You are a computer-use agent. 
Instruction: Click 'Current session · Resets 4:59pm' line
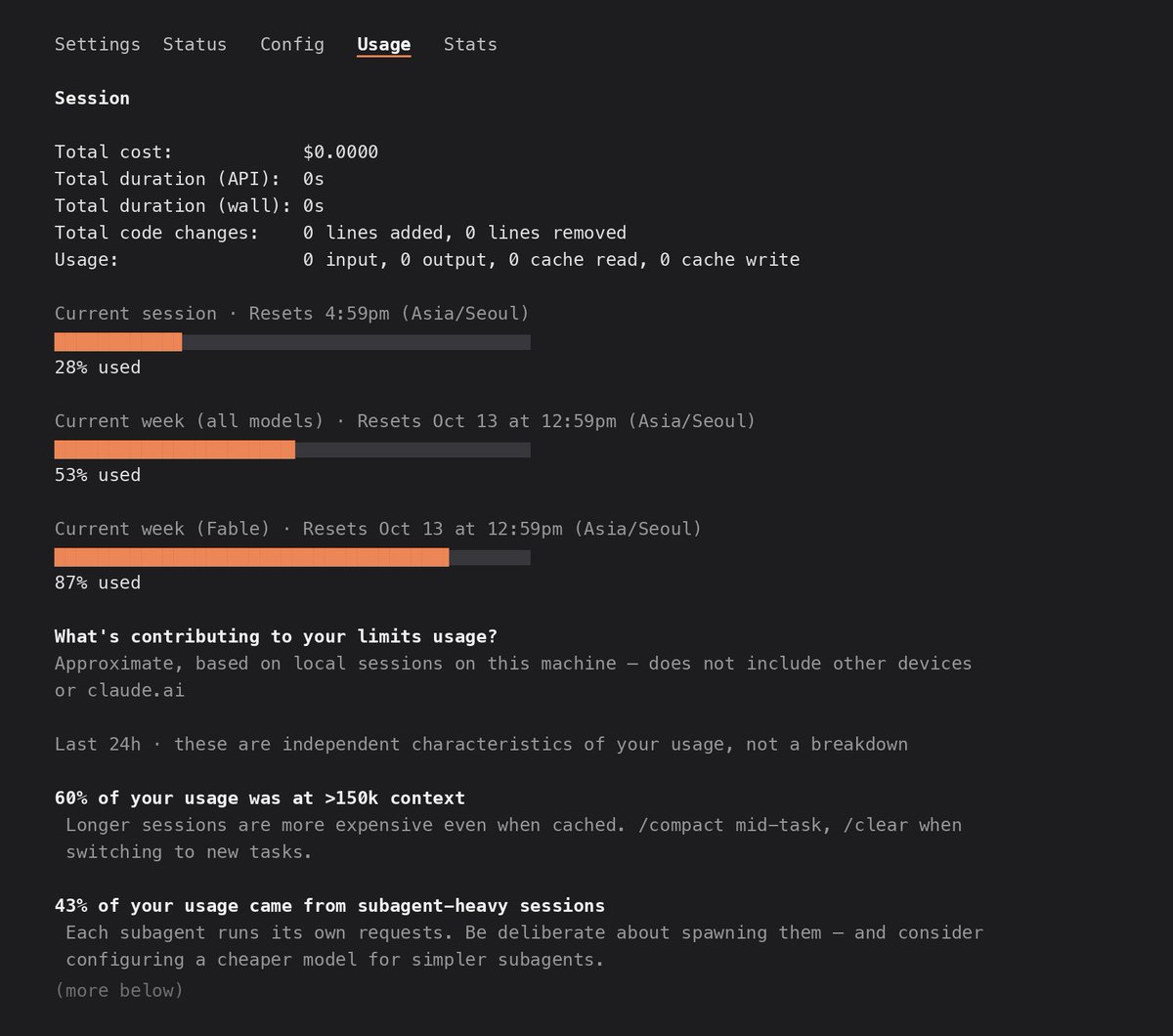(x=292, y=314)
